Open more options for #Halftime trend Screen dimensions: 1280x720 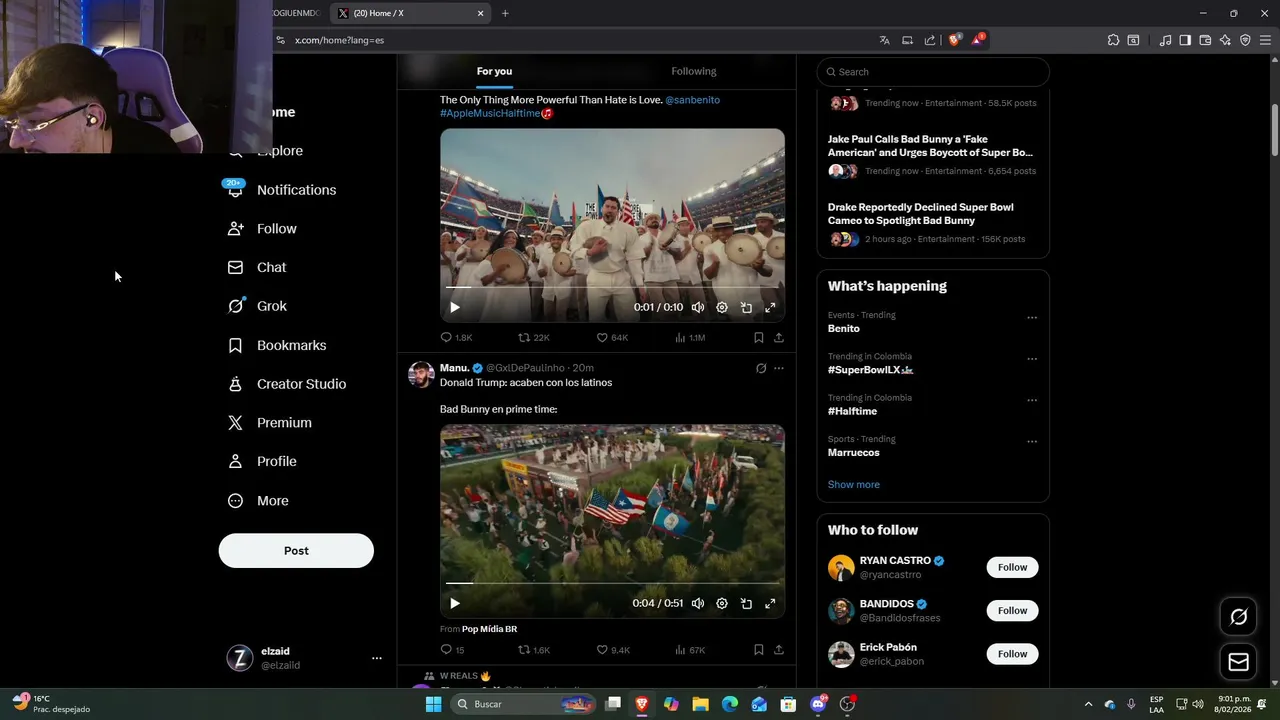1032,400
